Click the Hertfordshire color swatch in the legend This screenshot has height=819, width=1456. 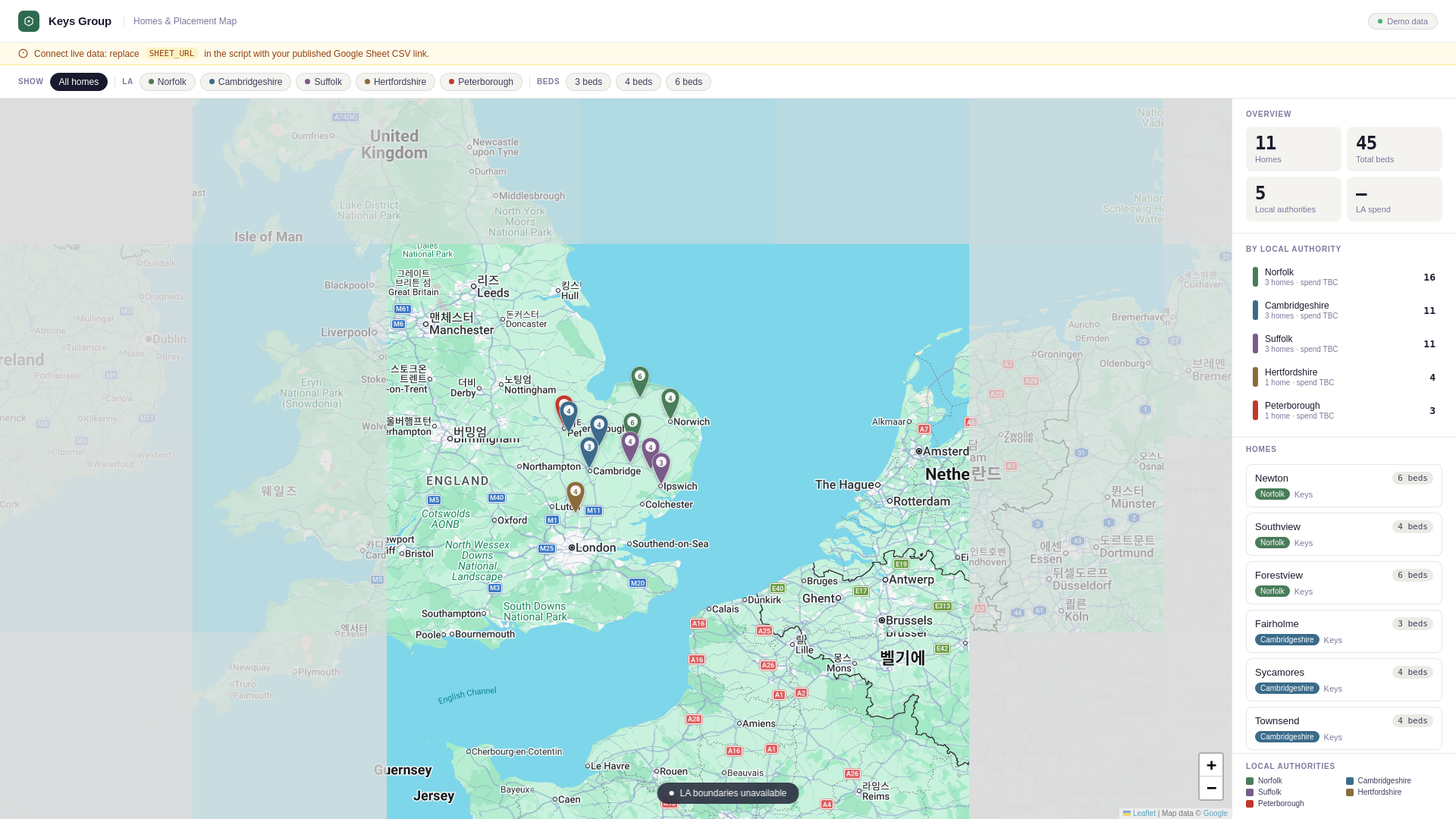(1350, 792)
